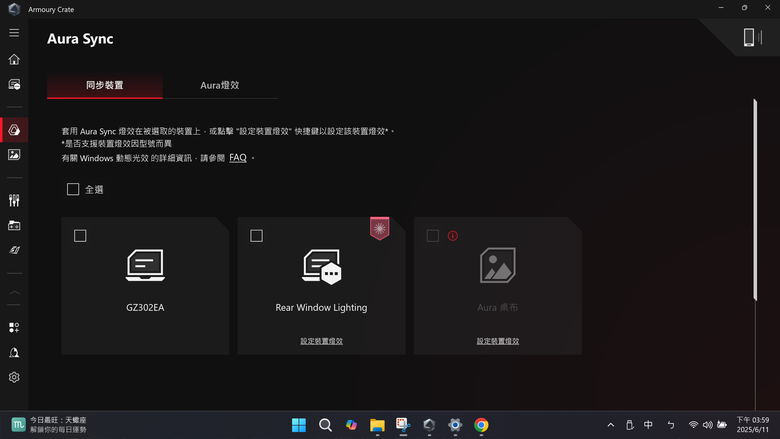Image resolution: width=780 pixels, height=439 pixels.
Task: Open Google Chrome from the taskbar
Action: tap(481, 425)
